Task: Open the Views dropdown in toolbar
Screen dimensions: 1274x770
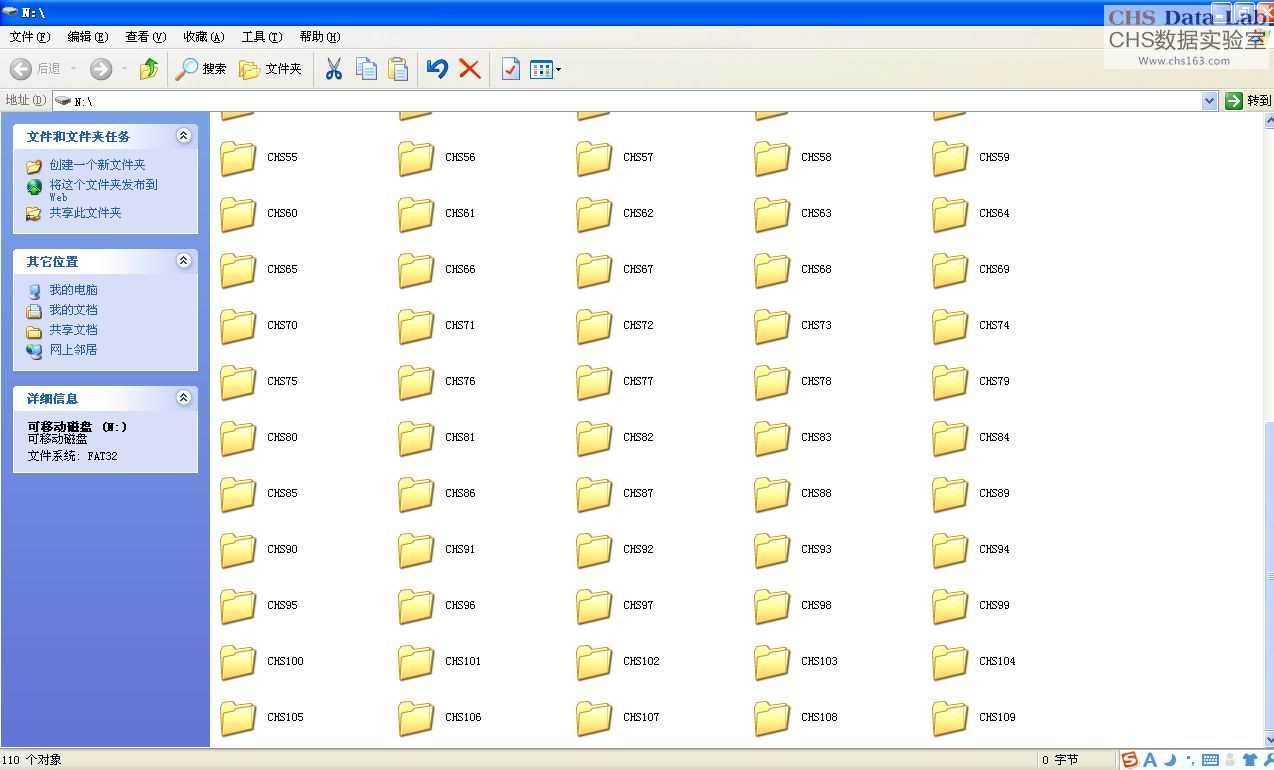Action: click(x=545, y=69)
